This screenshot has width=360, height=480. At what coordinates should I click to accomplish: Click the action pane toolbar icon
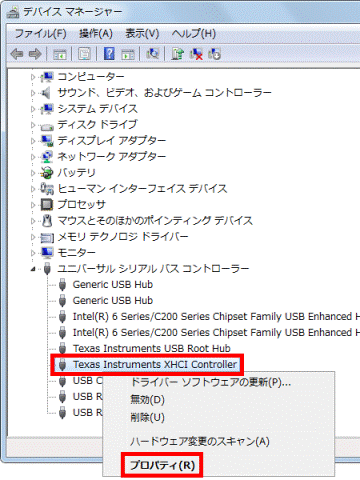pyautogui.click(x=127, y=54)
